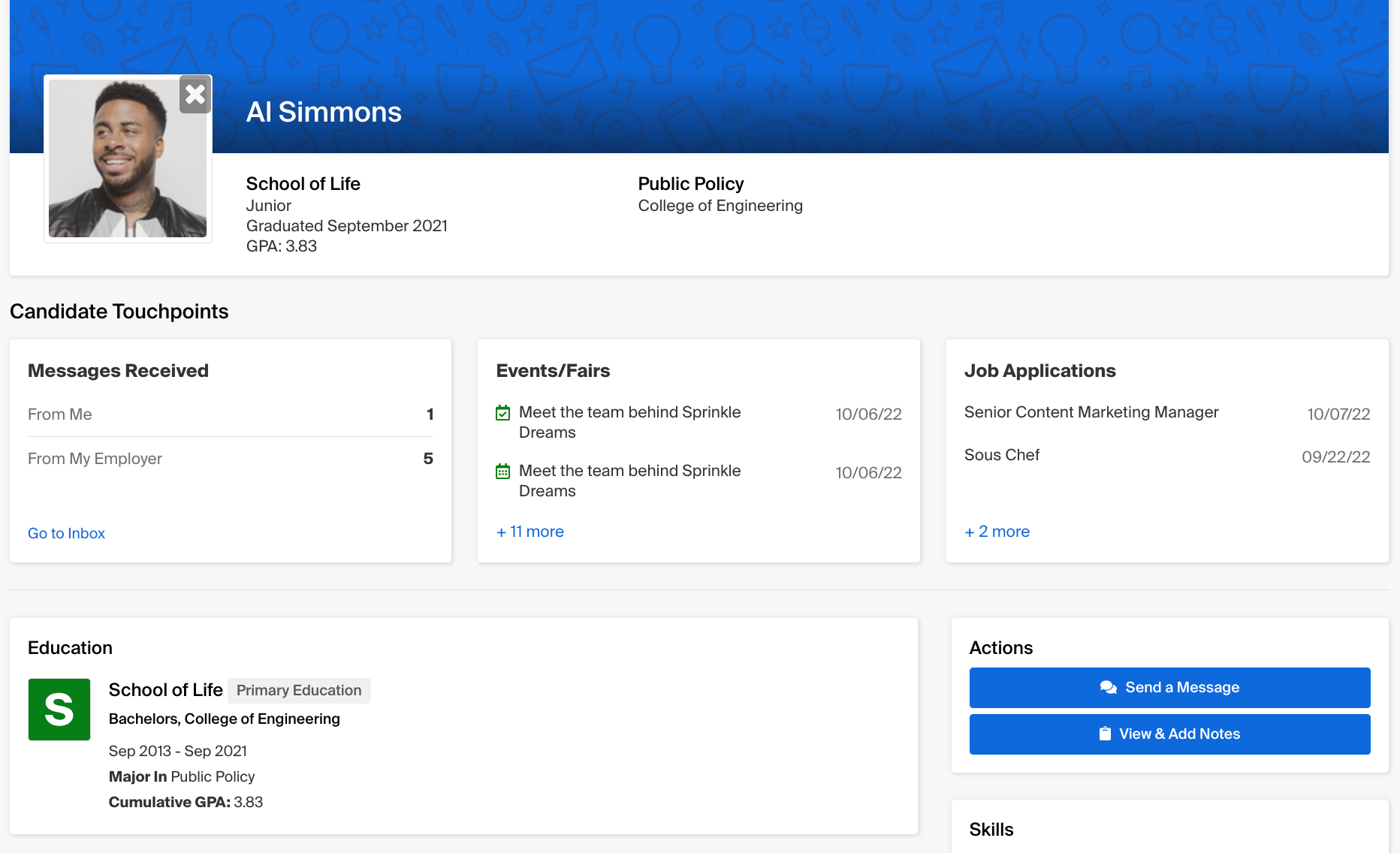Click the checked calendar icon beside first event

pos(502,412)
